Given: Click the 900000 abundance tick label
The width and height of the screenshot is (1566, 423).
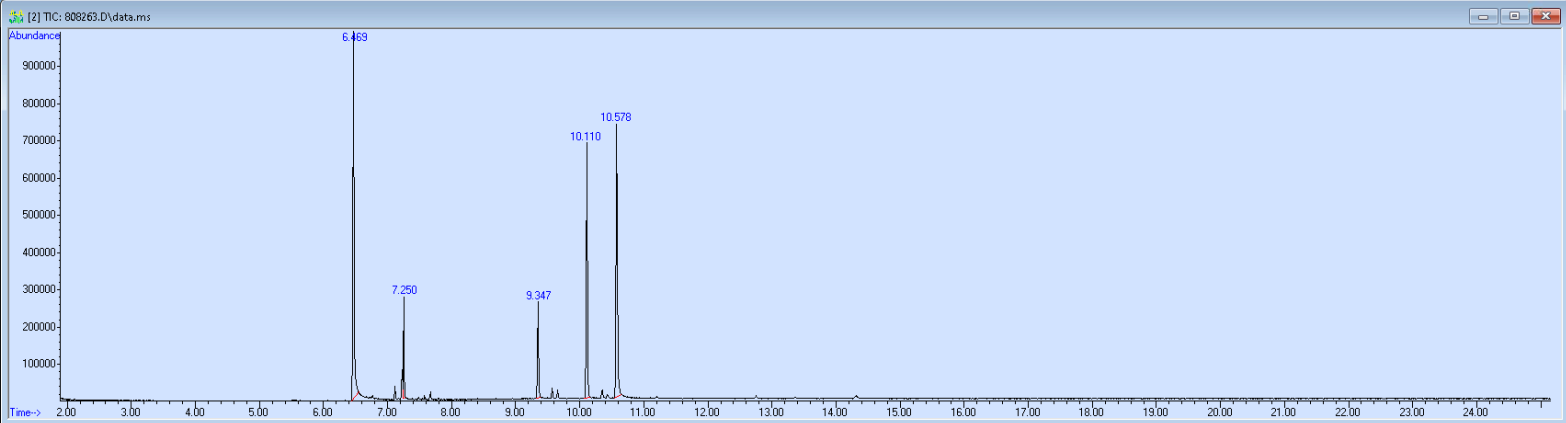Looking at the screenshot, I should [x=38, y=66].
